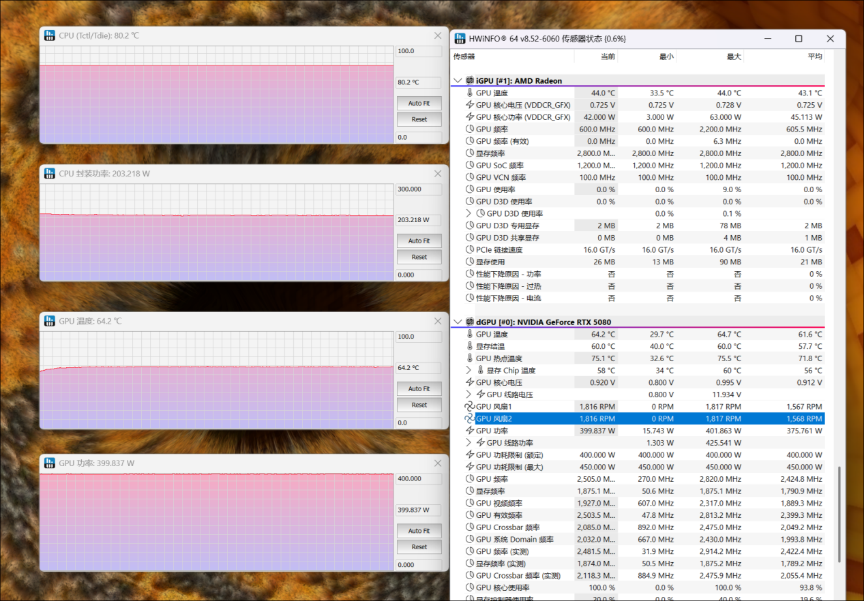Edit the 100.0 upper limit of CPU temperature graph
The width and height of the screenshot is (864, 601).
pos(419,51)
